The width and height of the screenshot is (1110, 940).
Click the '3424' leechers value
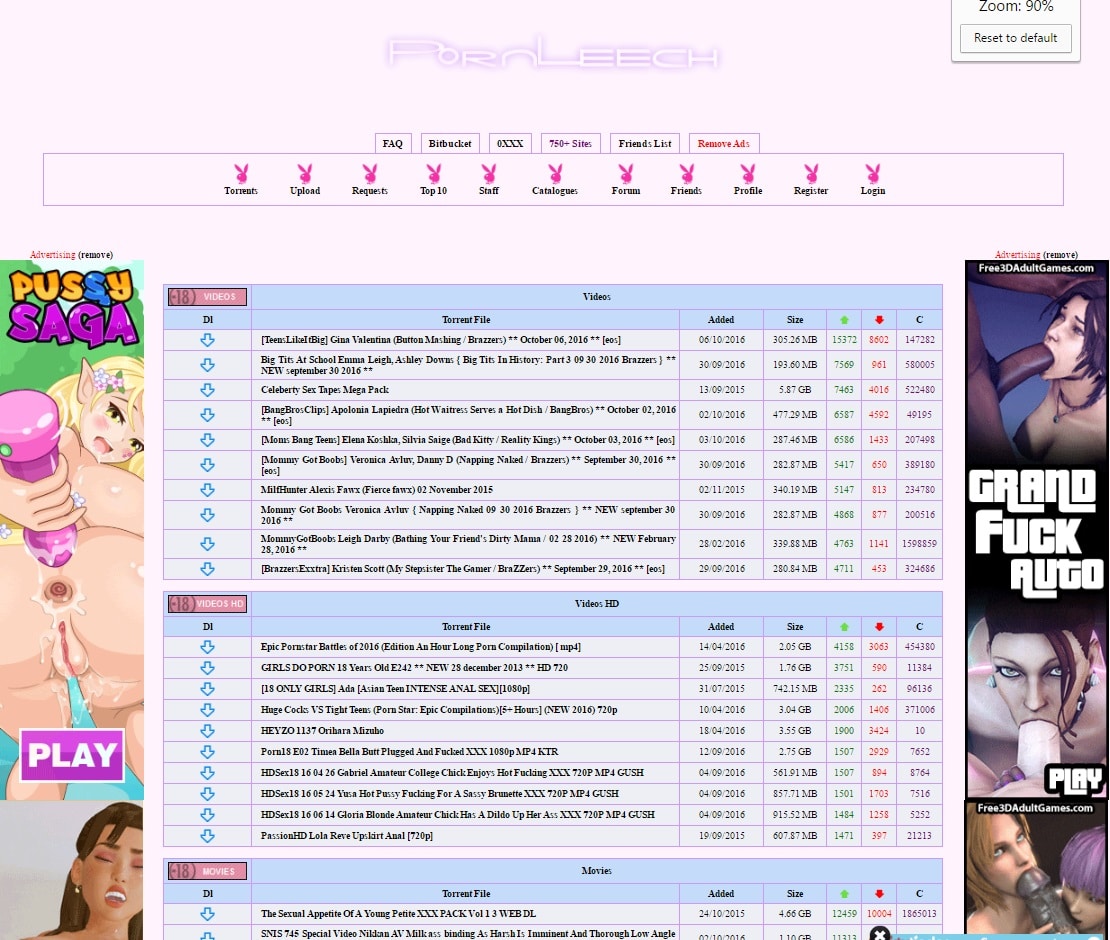click(x=879, y=730)
